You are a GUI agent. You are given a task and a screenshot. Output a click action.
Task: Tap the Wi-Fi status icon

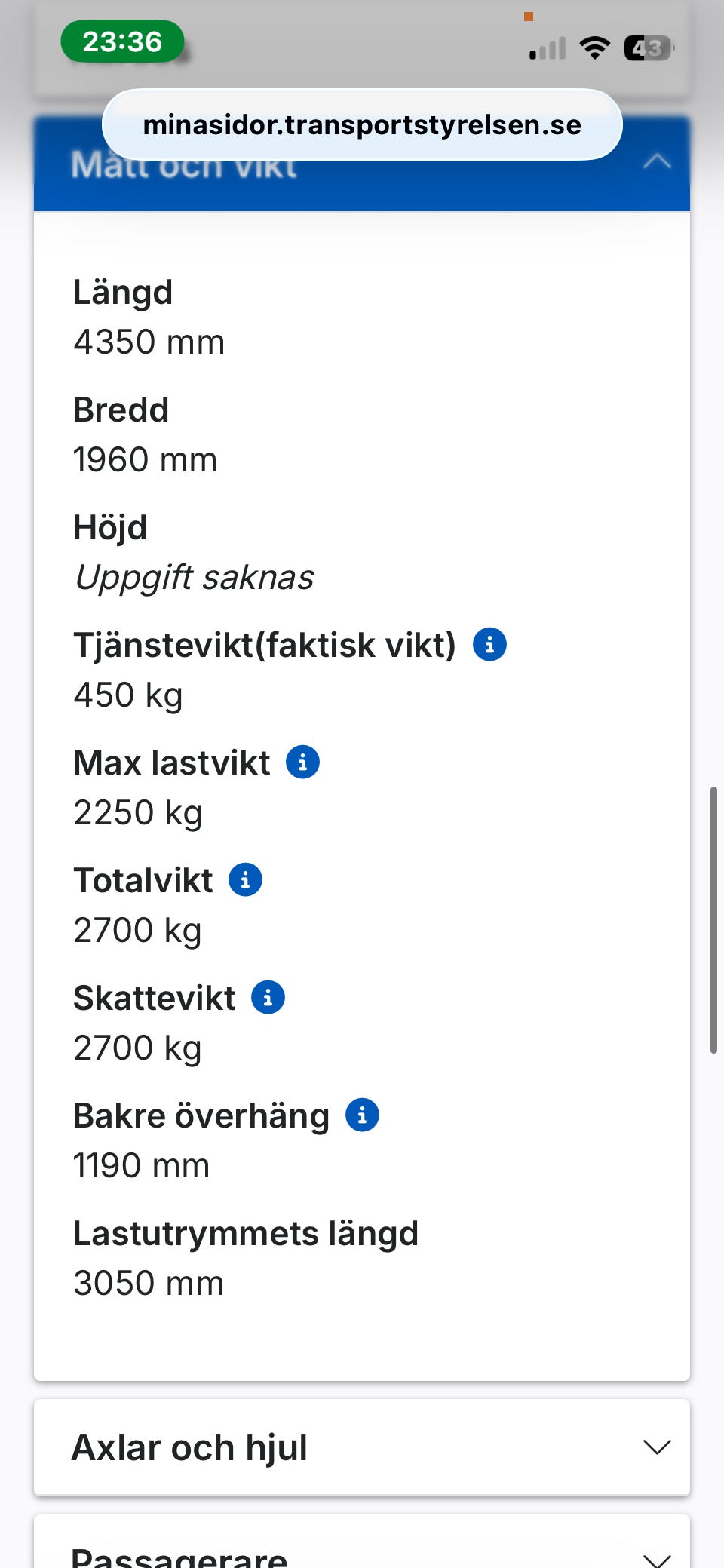594,48
